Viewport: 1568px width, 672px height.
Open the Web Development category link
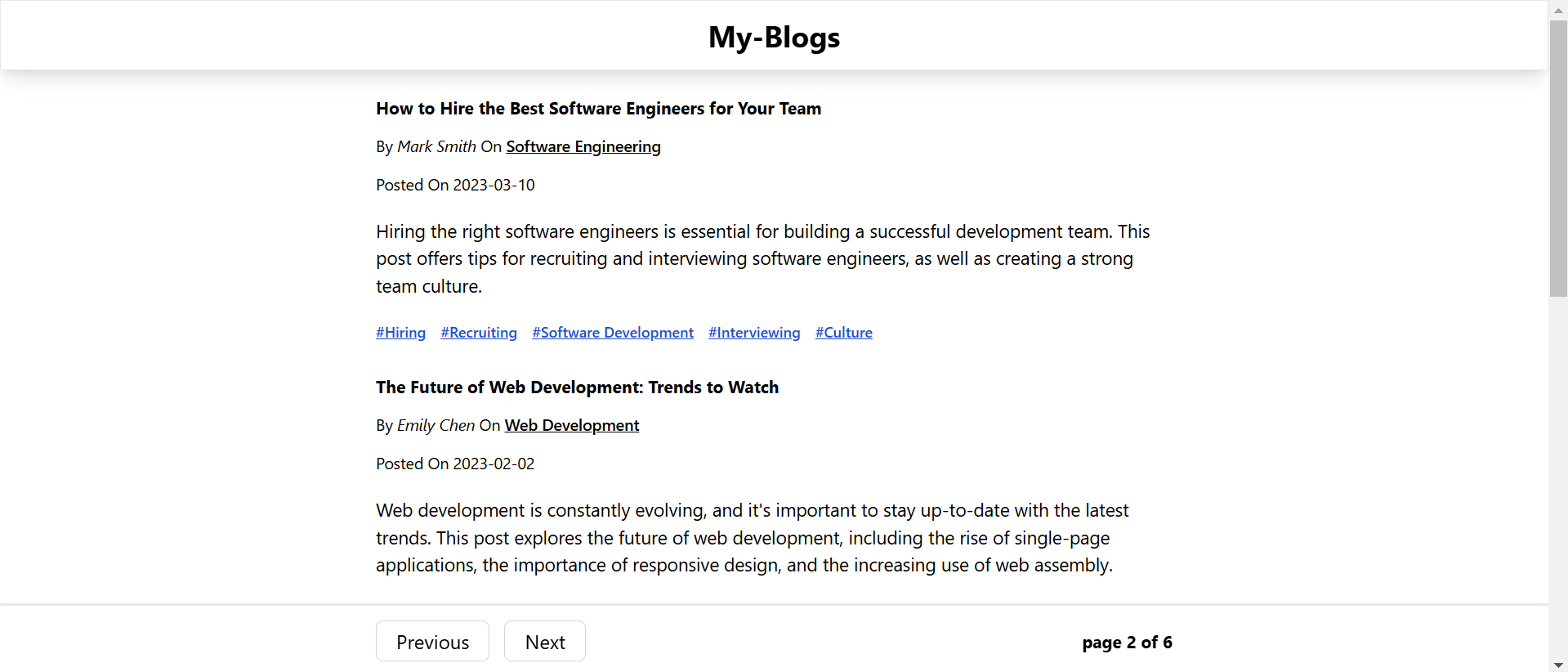click(572, 425)
